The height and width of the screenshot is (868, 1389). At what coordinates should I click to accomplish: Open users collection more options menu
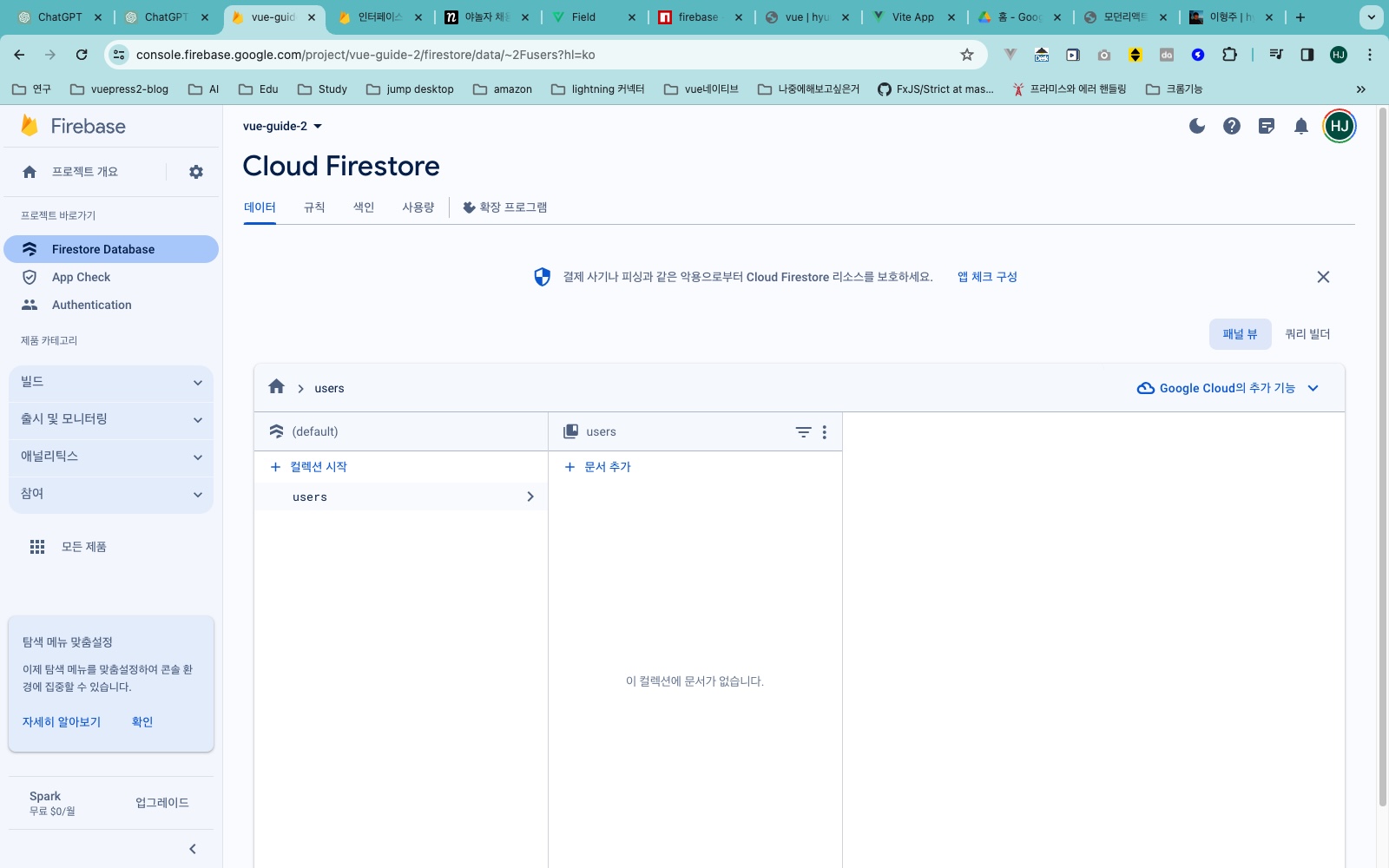click(x=825, y=431)
